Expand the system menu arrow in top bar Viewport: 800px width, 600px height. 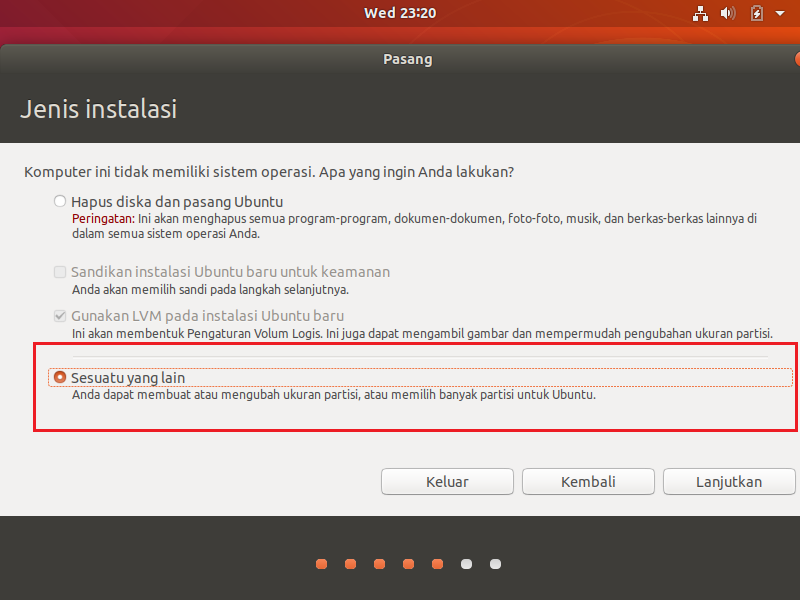[x=780, y=13]
